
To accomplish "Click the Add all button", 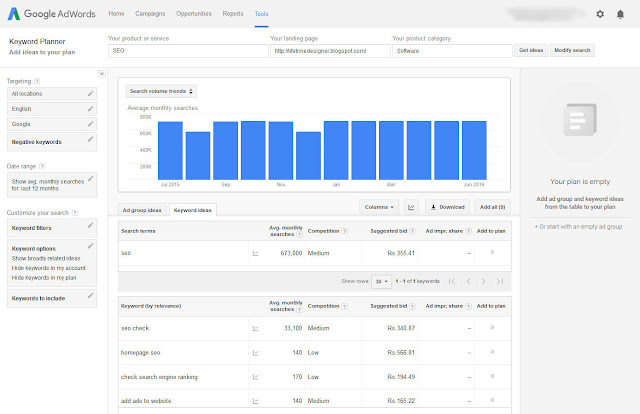I will click(493, 207).
